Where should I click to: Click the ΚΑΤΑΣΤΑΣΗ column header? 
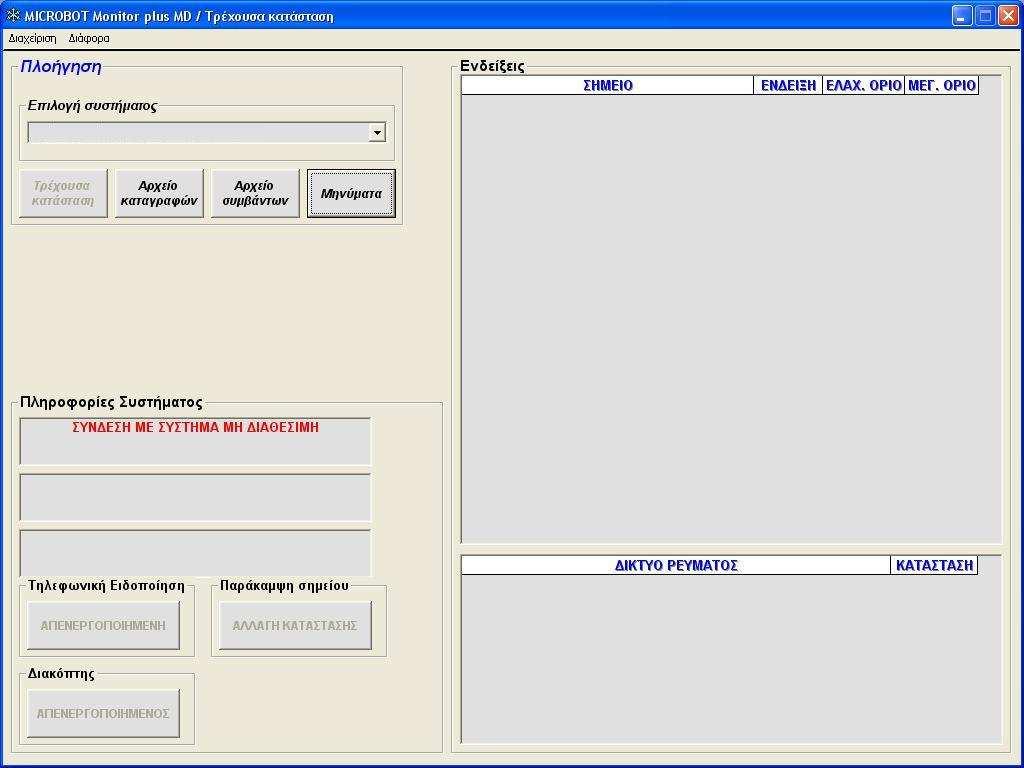pos(934,566)
